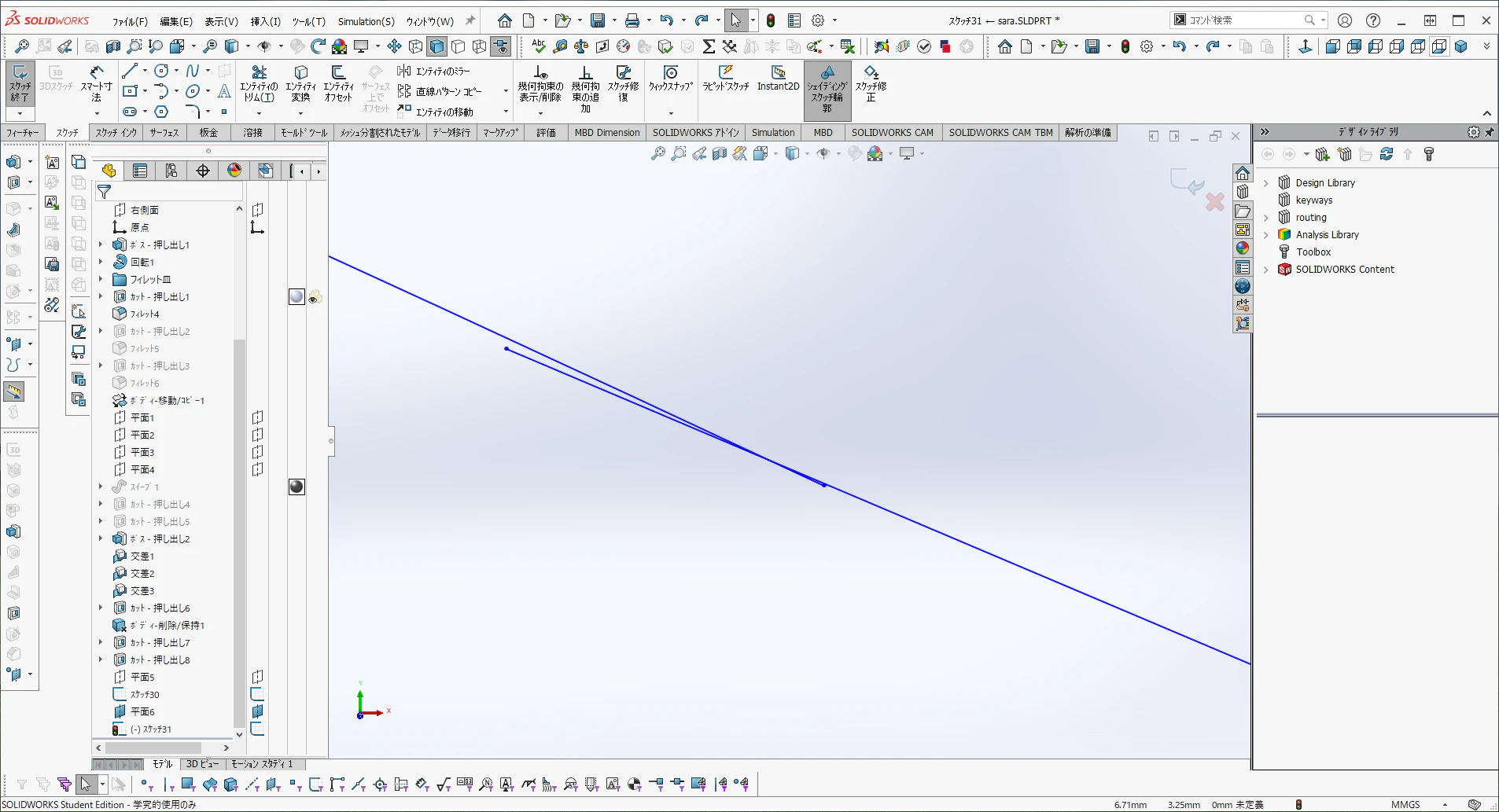Click the Repair Sketch (スケッチ修復) tool
This screenshot has width=1499, height=812.
(x=623, y=83)
